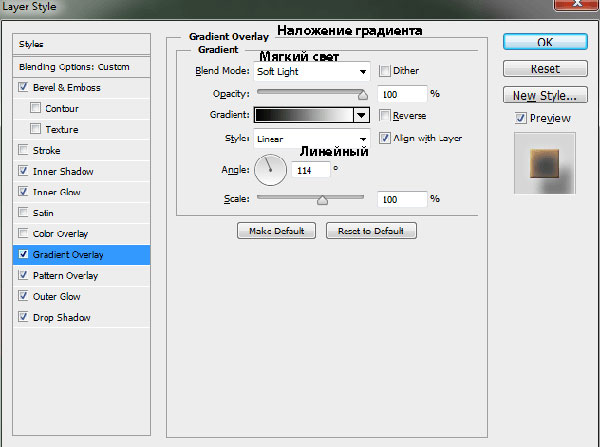Screen dimensions: 600x447
Task: Enable the Color Overlay checkbox
Action: coord(23,233)
